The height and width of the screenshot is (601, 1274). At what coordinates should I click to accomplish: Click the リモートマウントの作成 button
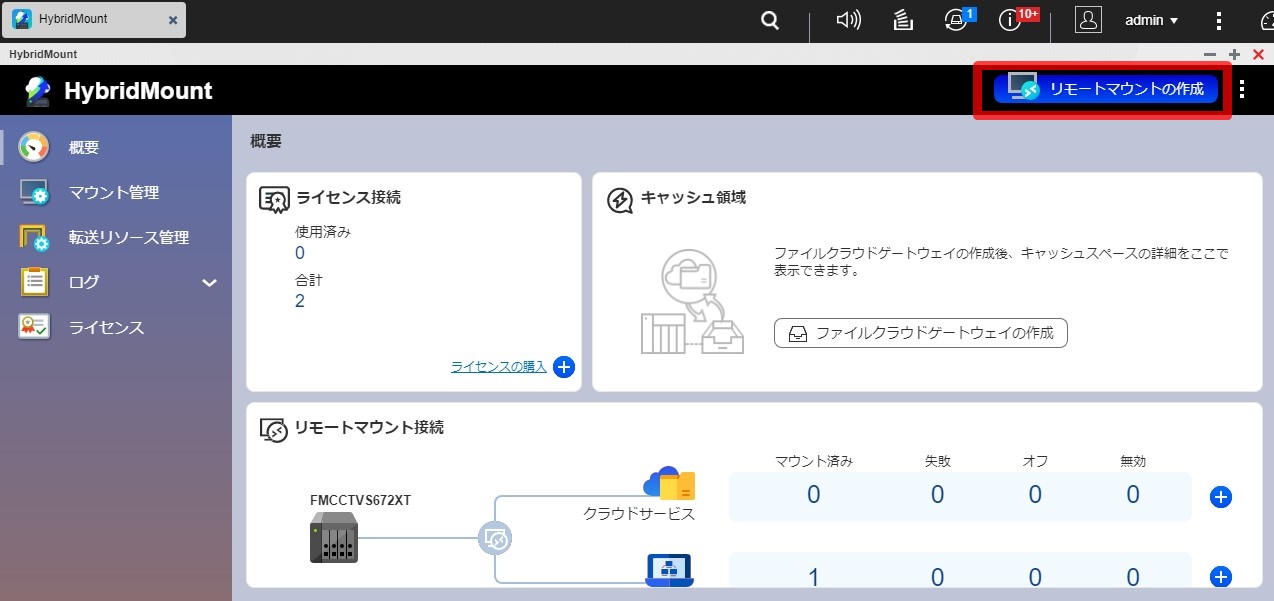pyautogui.click(x=1106, y=89)
